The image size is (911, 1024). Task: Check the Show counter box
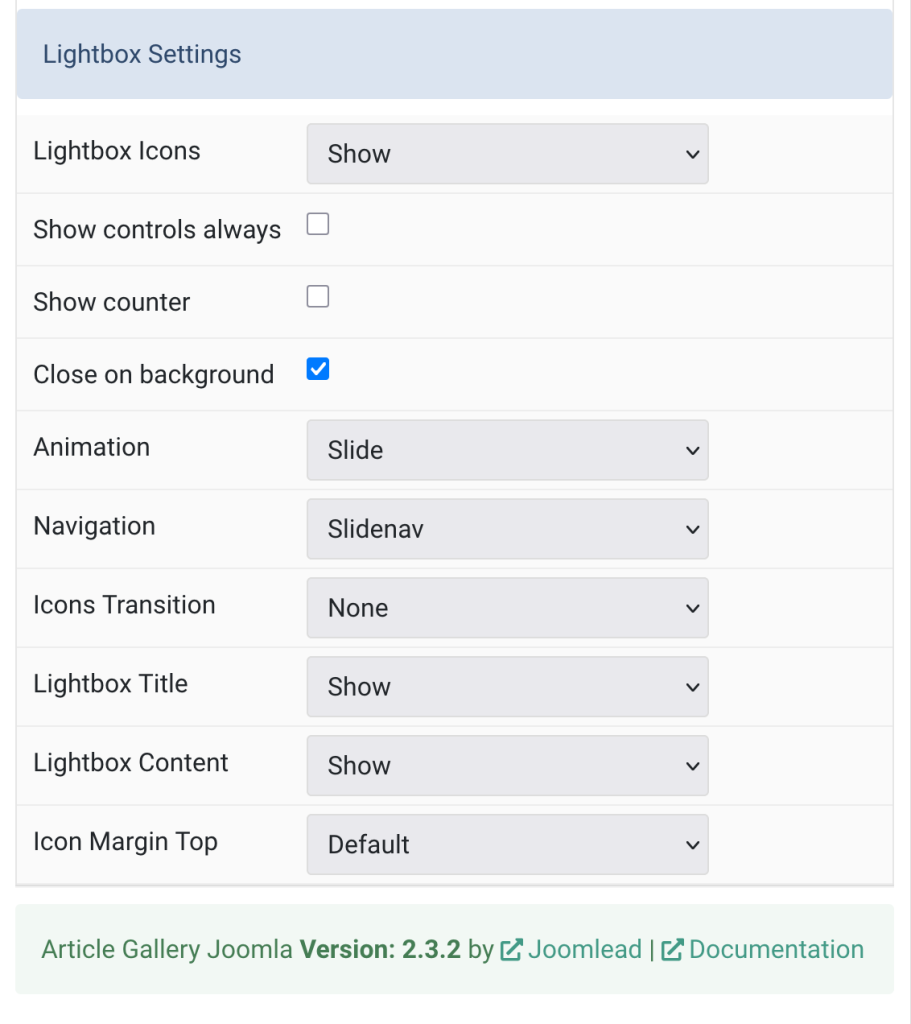(317, 296)
